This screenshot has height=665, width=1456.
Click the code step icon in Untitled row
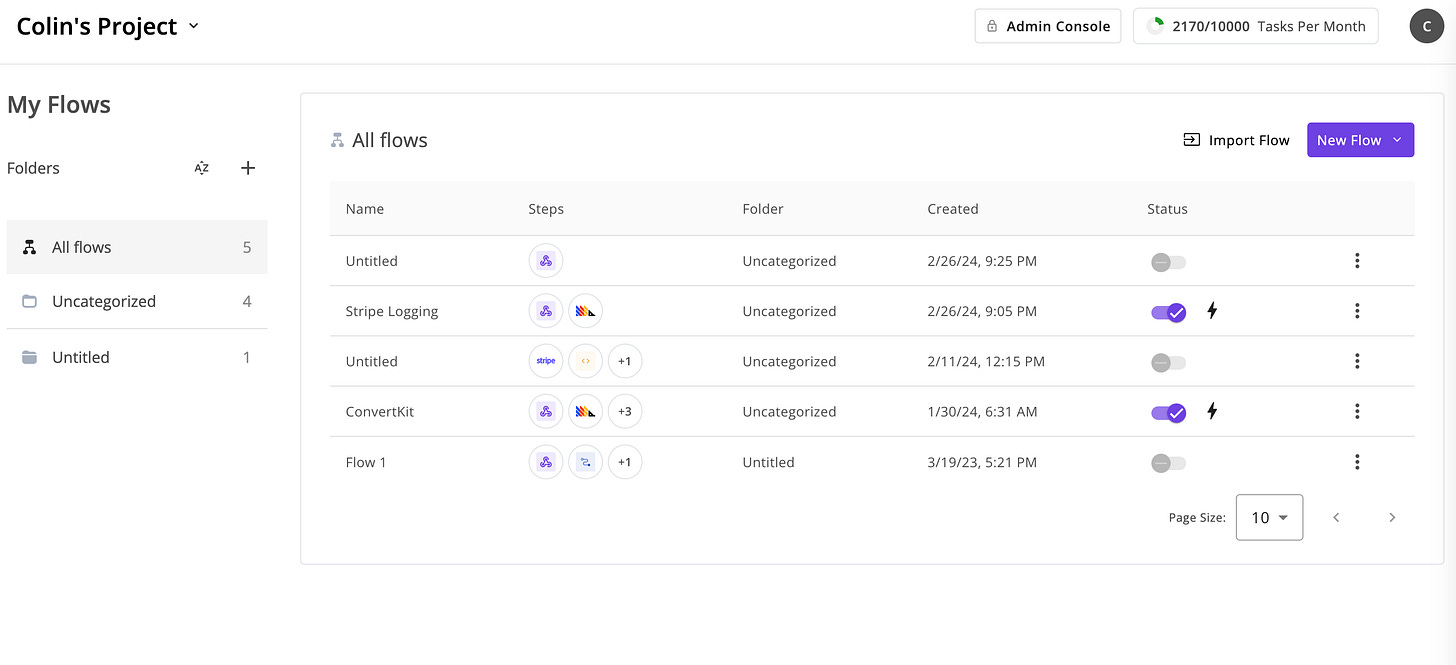(586, 361)
